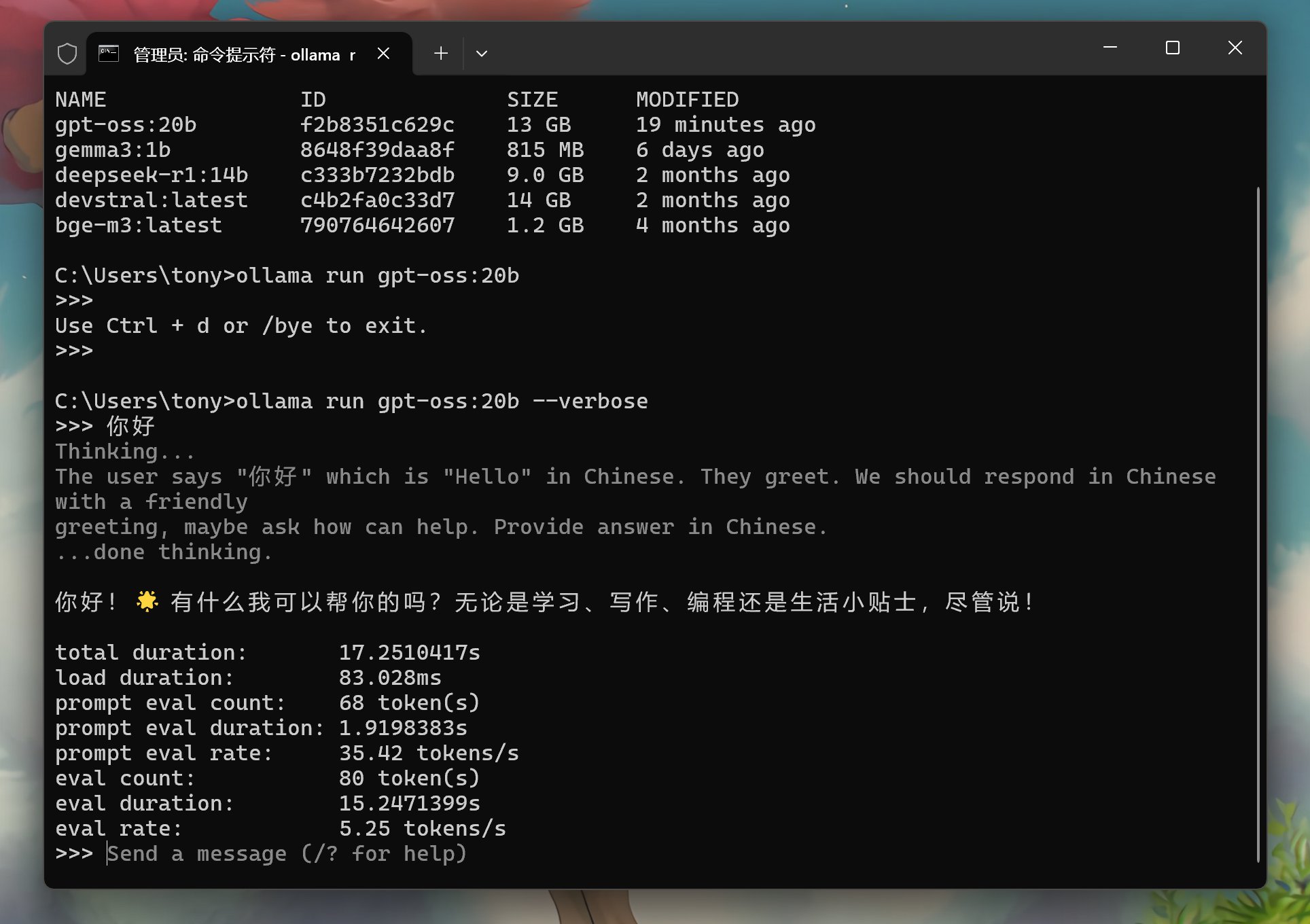Click the ID 790764642607
This screenshot has width=1310, height=924.
click(x=377, y=226)
